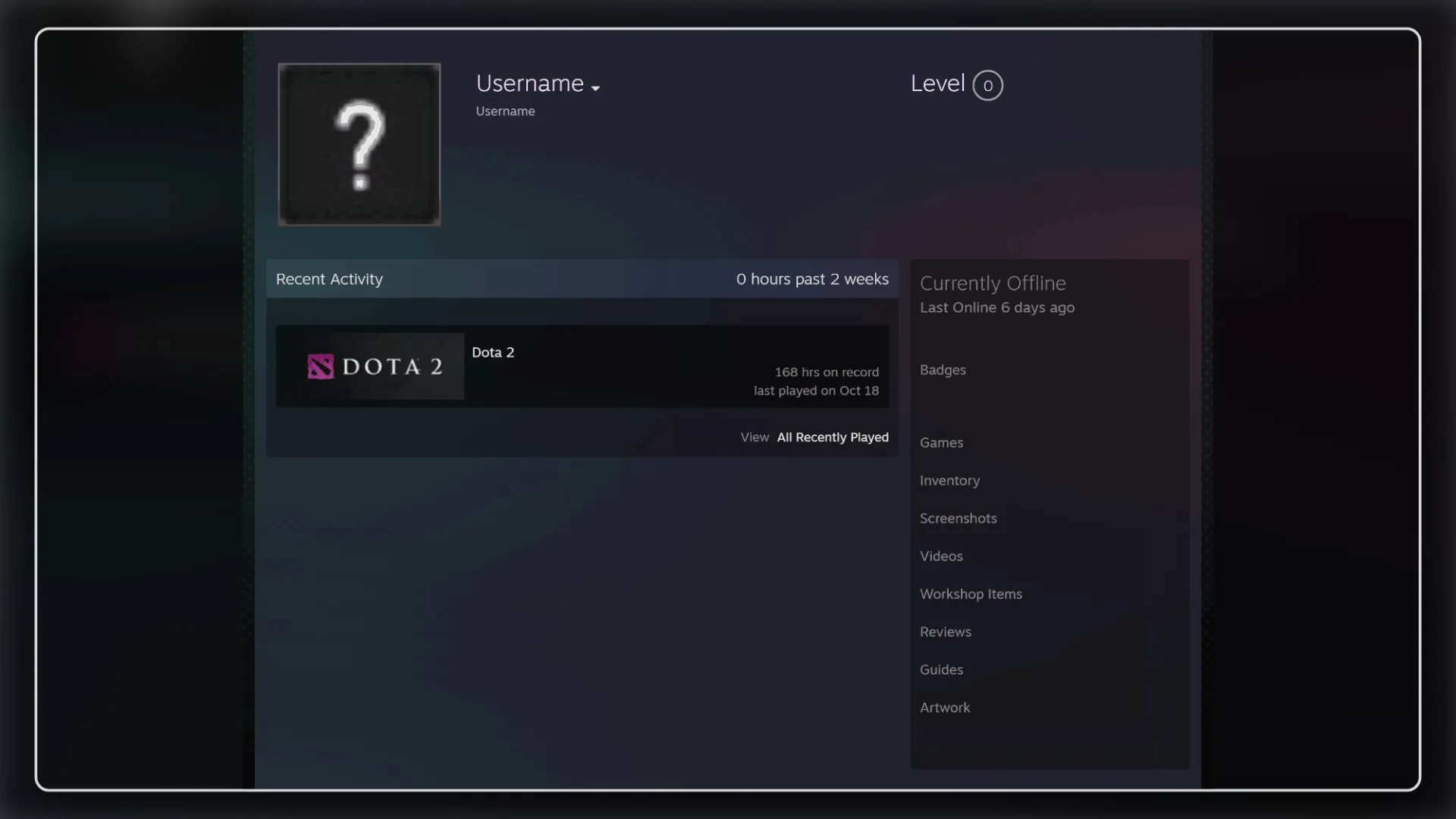Select the small Username subtitle
This screenshot has height=819, width=1456.
pyautogui.click(x=505, y=111)
